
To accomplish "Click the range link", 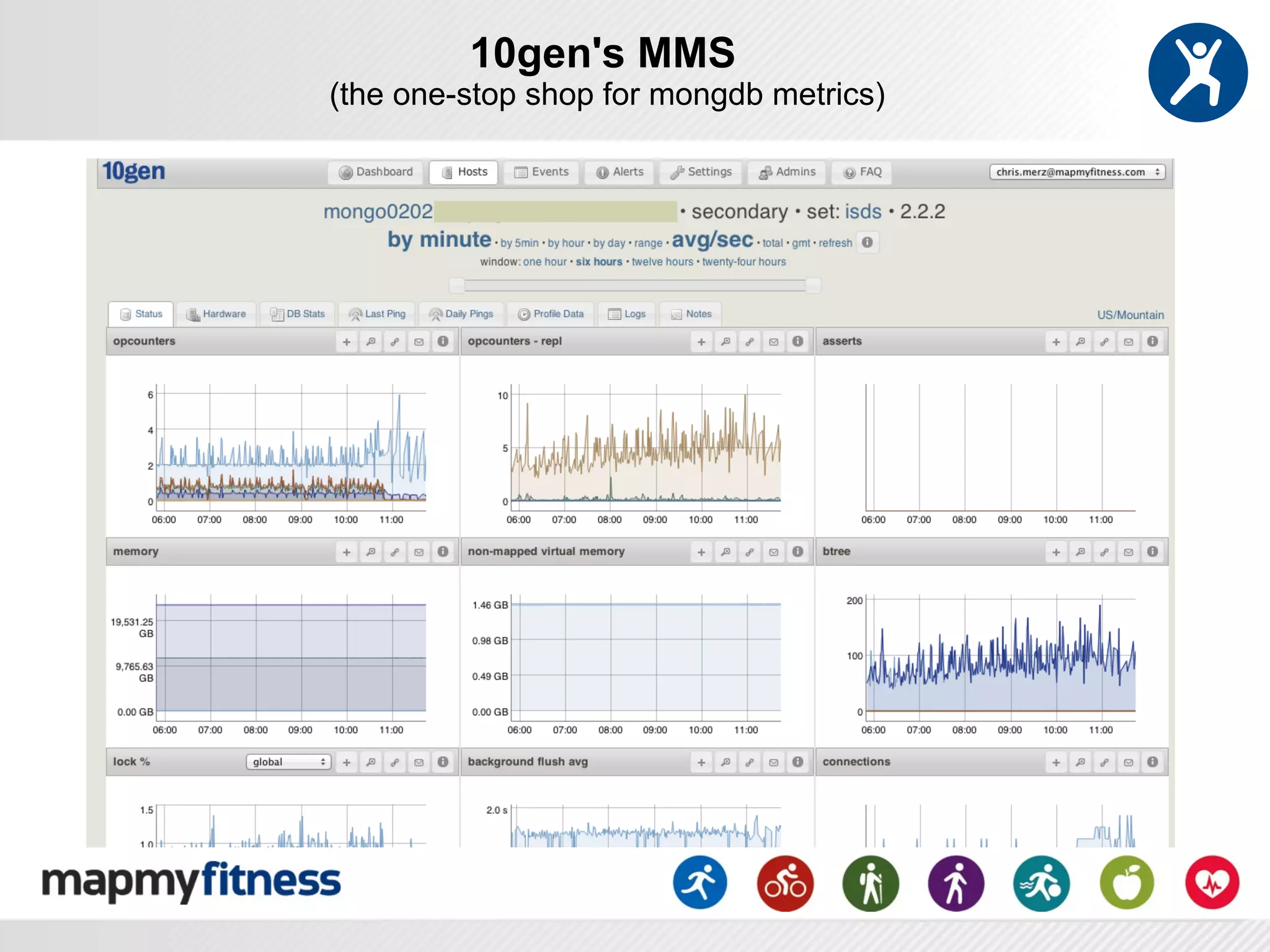I will pyautogui.click(x=648, y=244).
